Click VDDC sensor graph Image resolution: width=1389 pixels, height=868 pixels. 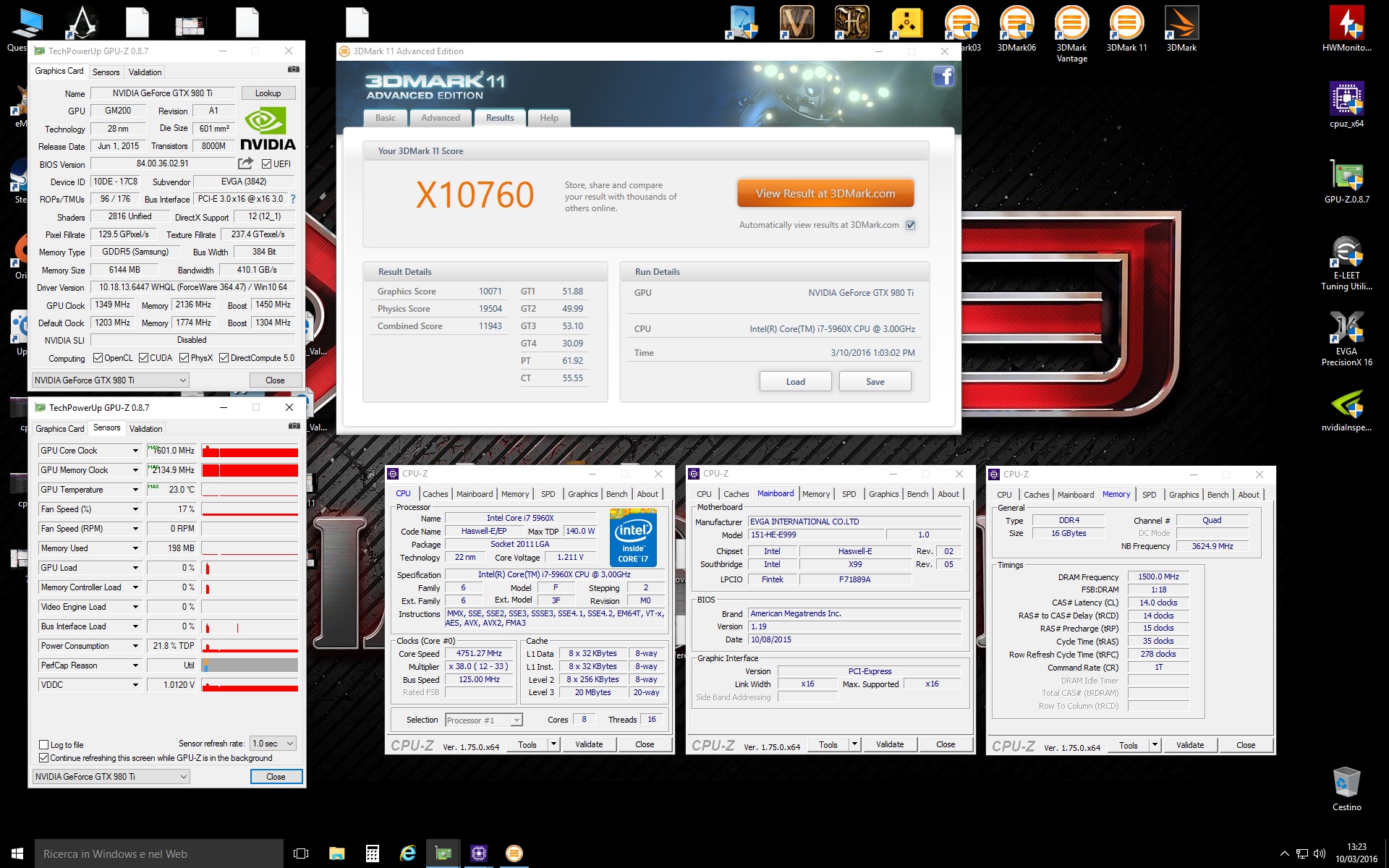[250, 685]
